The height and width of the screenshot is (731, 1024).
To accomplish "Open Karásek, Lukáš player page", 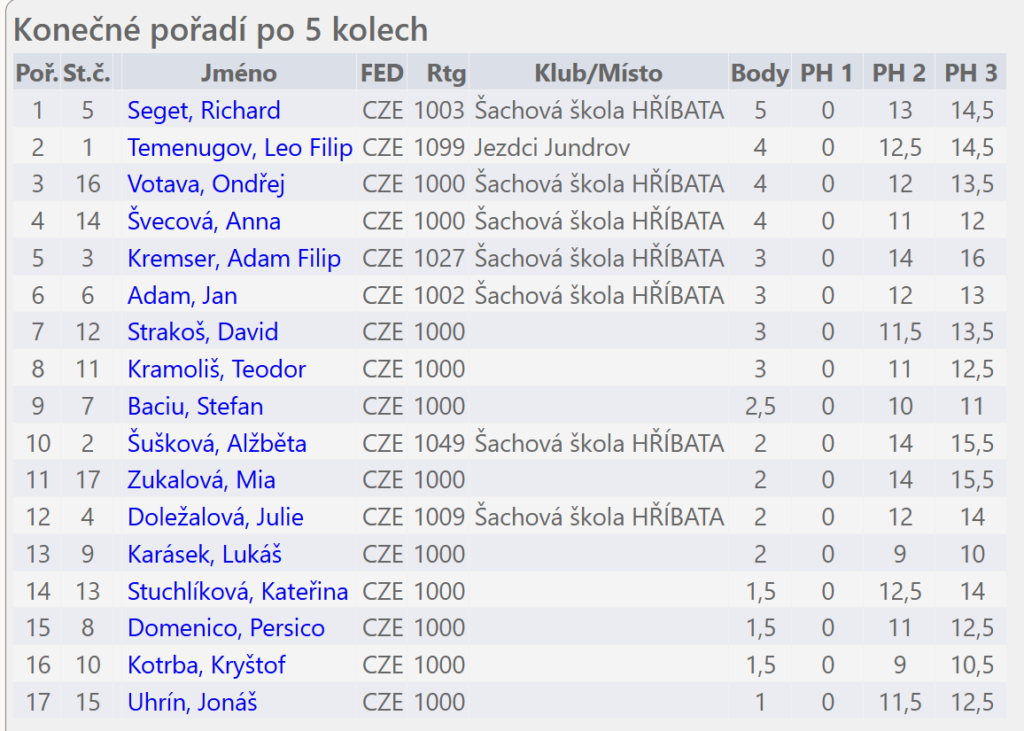I will click(204, 555).
